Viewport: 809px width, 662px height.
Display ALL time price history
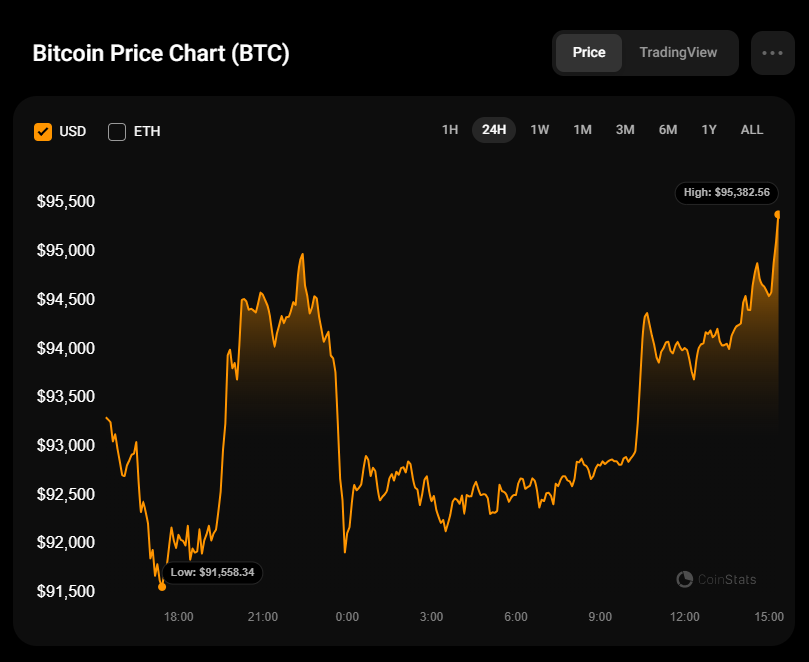coord(752,130)
